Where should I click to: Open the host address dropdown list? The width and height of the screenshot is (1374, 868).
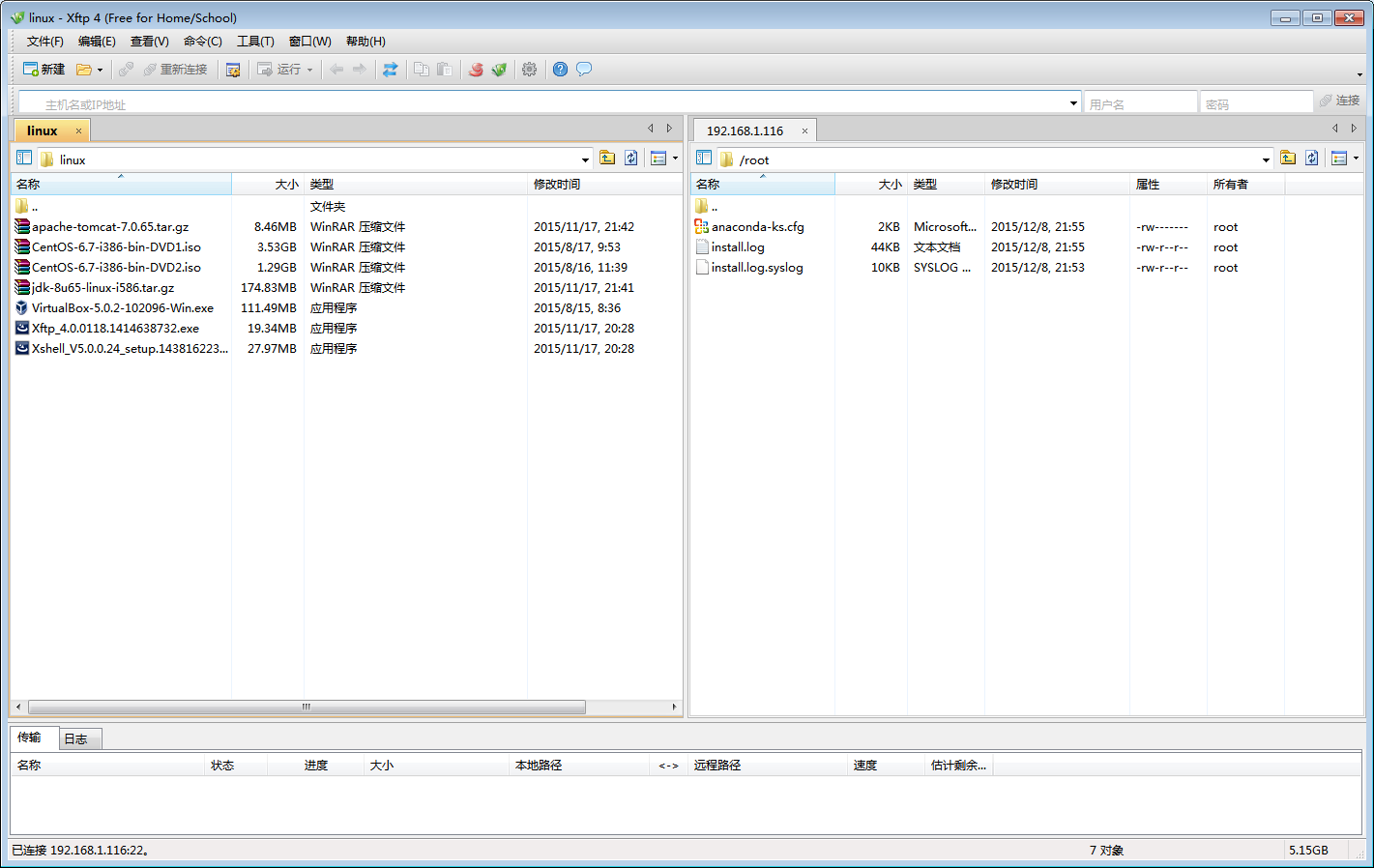click(x=1073, y=103)
